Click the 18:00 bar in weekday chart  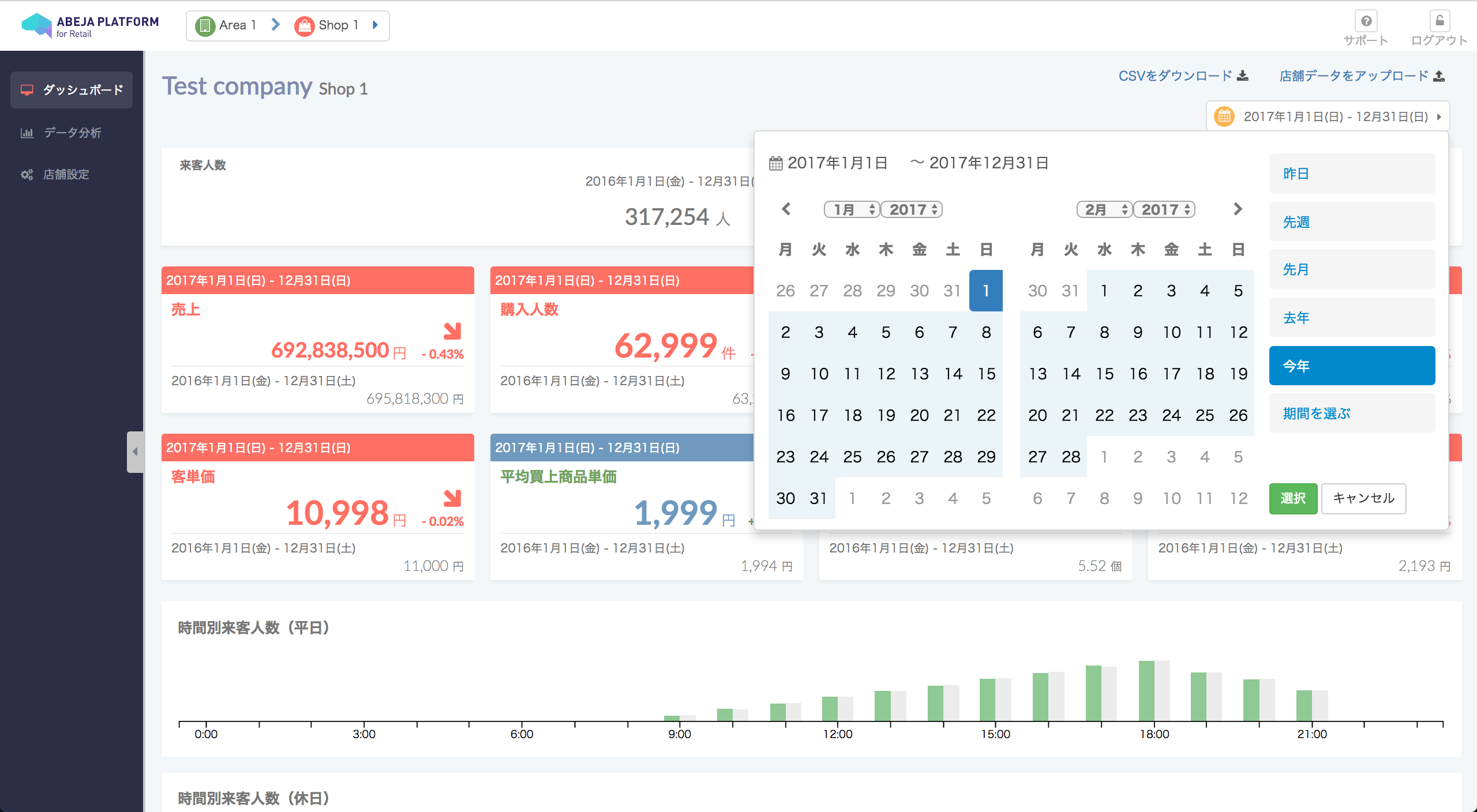tap(1146, 691)
